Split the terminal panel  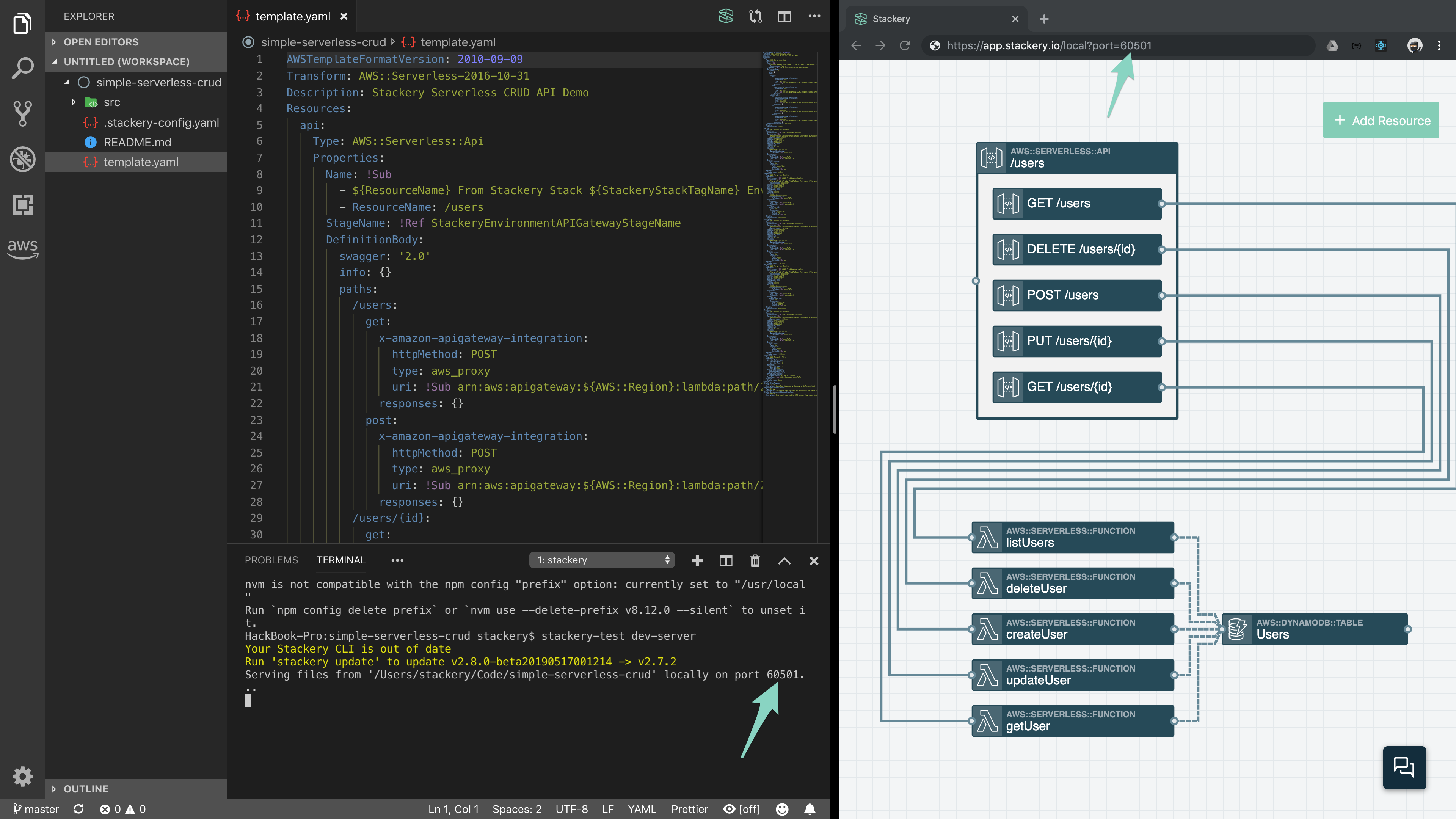click(726, 560)
